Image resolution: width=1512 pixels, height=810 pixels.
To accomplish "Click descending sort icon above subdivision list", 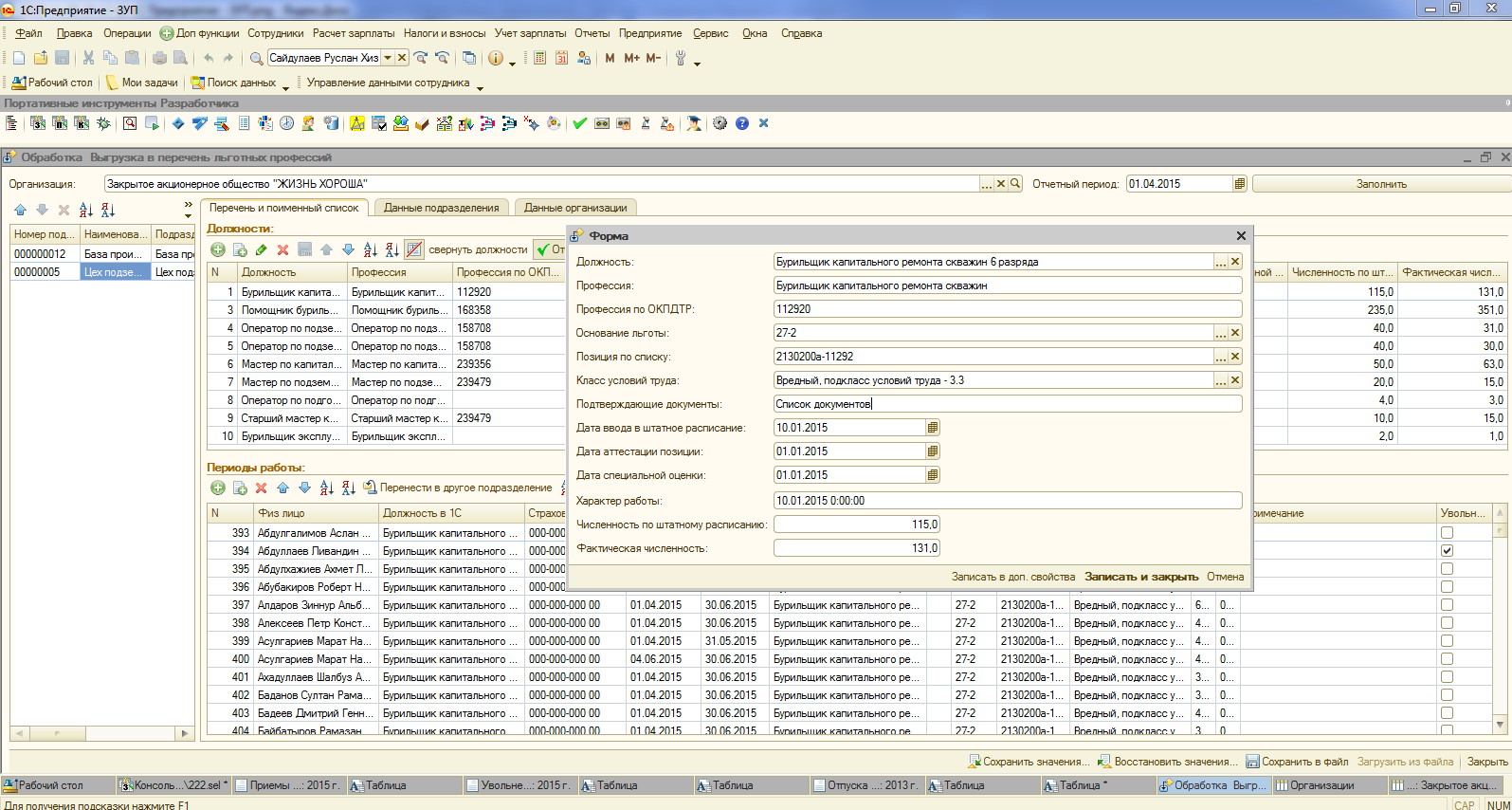I will point(107,210).
